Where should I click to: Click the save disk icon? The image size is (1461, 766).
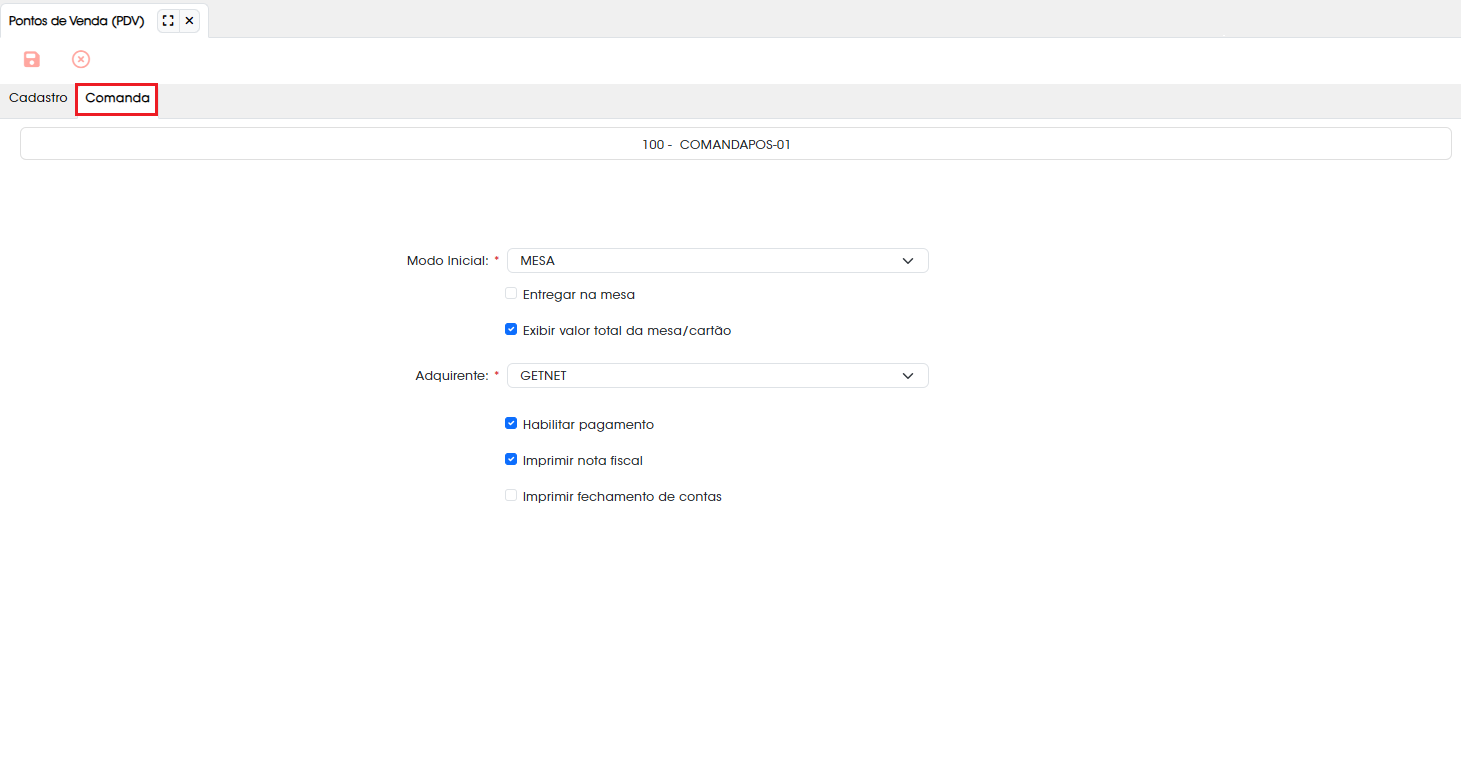[x=32, y=60]
